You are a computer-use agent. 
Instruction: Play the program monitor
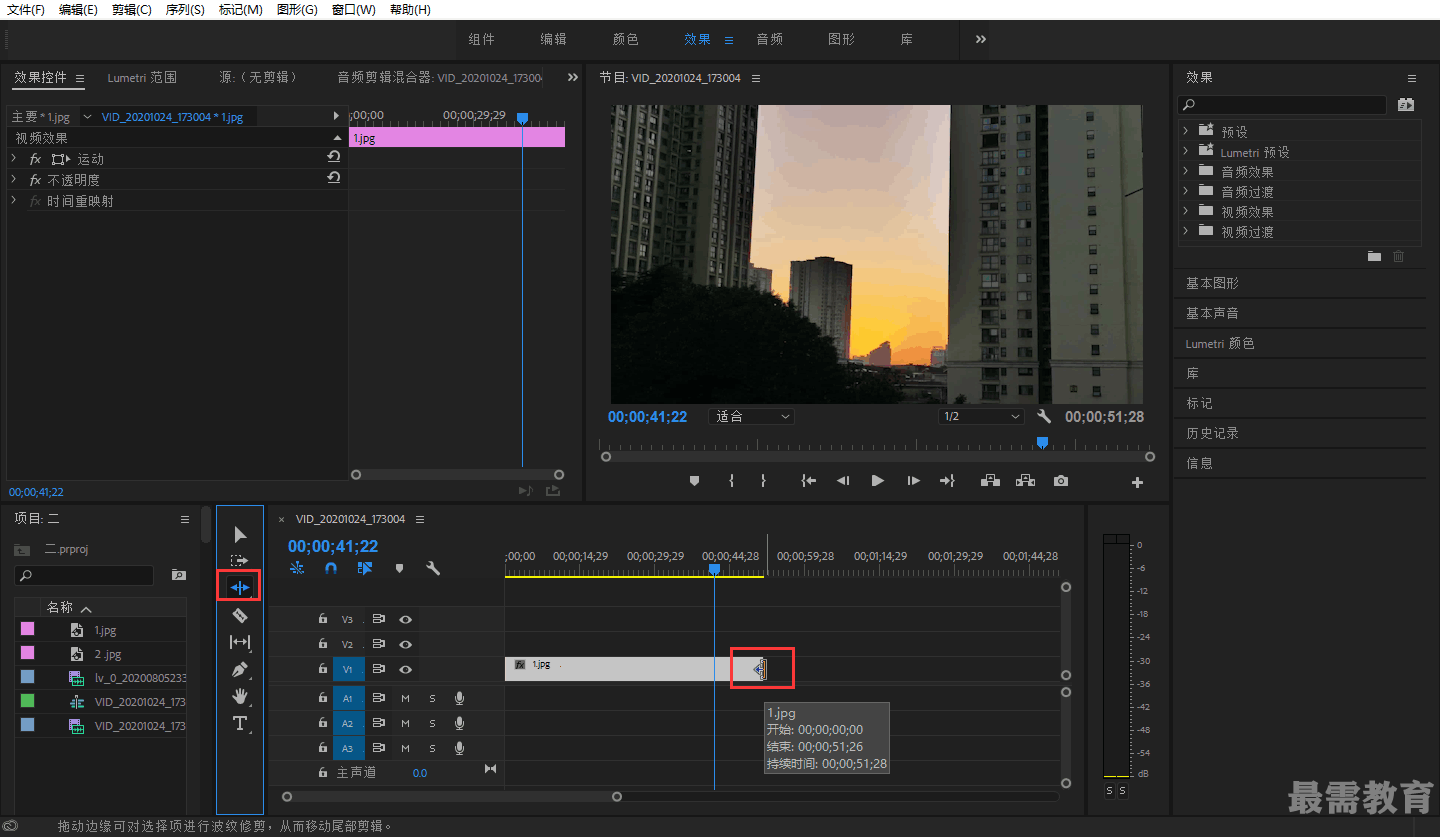877,481
